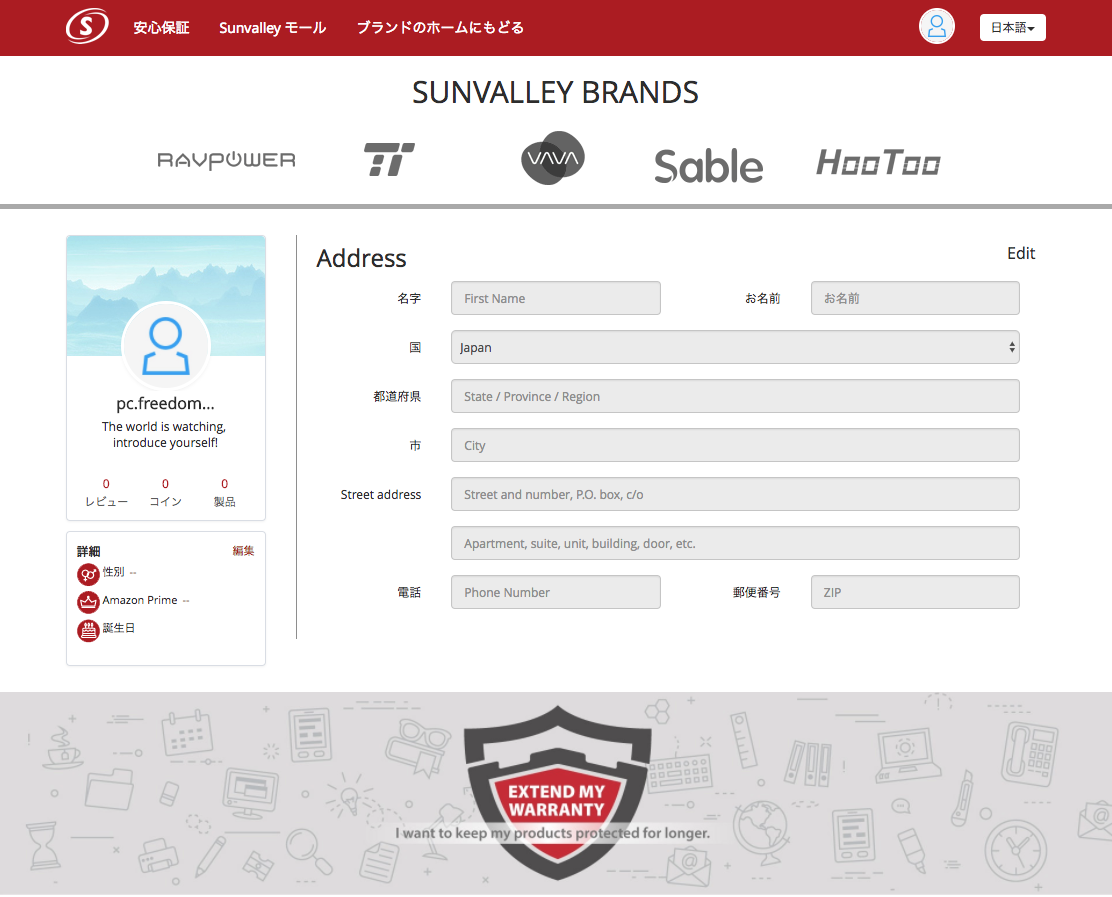
Task: Open the 安心保証 menu item
Action: click(x=161, y=28)
